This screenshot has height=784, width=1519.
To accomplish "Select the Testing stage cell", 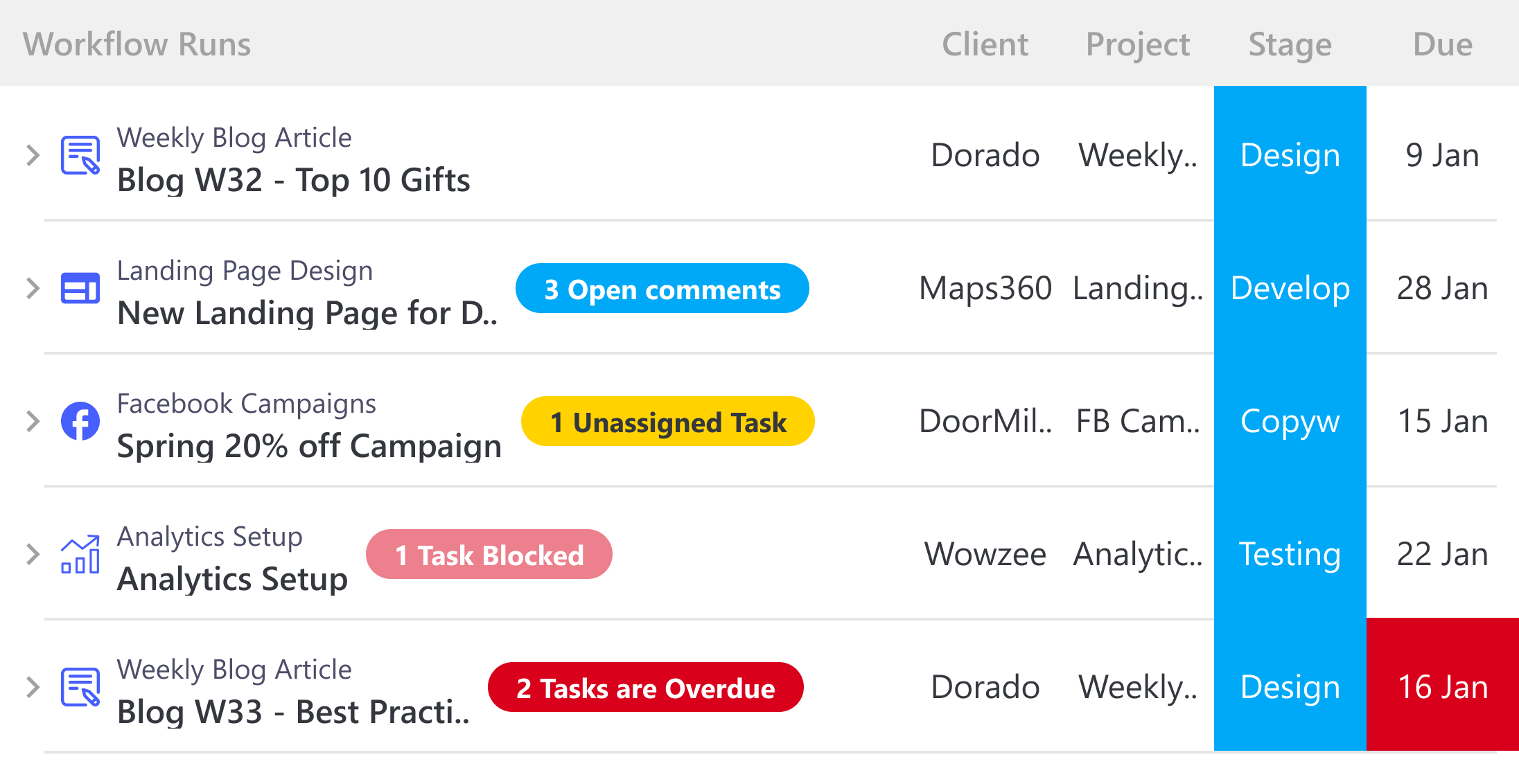I will pyautogui.click(x=1290, y=554).
